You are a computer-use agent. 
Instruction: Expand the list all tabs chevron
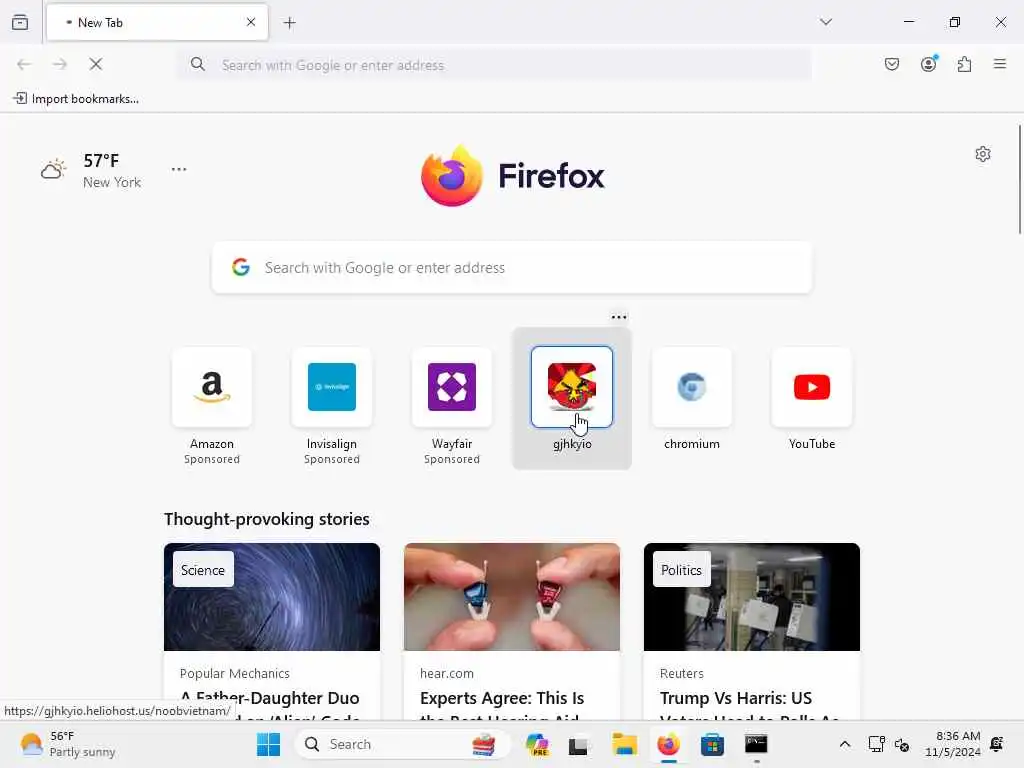click(x=826, y=22)
